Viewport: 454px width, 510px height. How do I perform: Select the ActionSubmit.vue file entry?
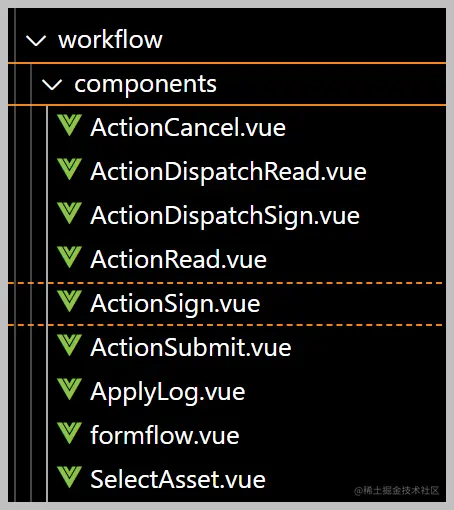[191, 348]
